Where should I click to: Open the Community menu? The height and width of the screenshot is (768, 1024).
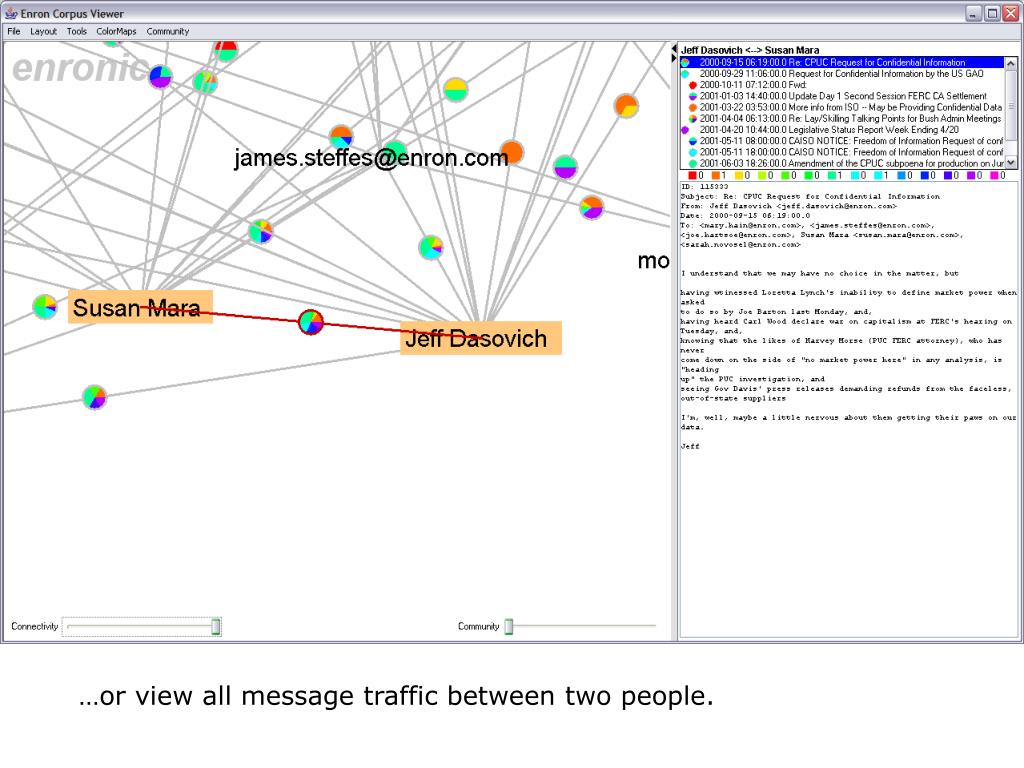pyautogui.click(x=167, y=31)
